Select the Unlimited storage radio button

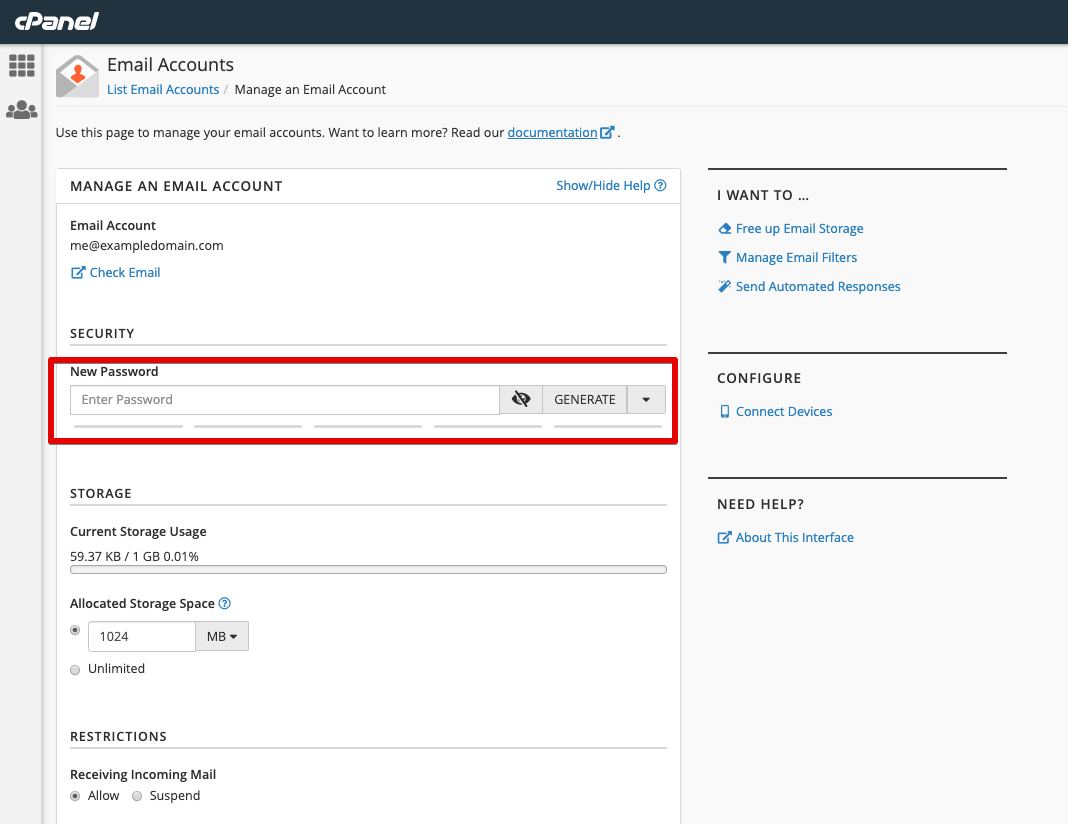[75, 669]
